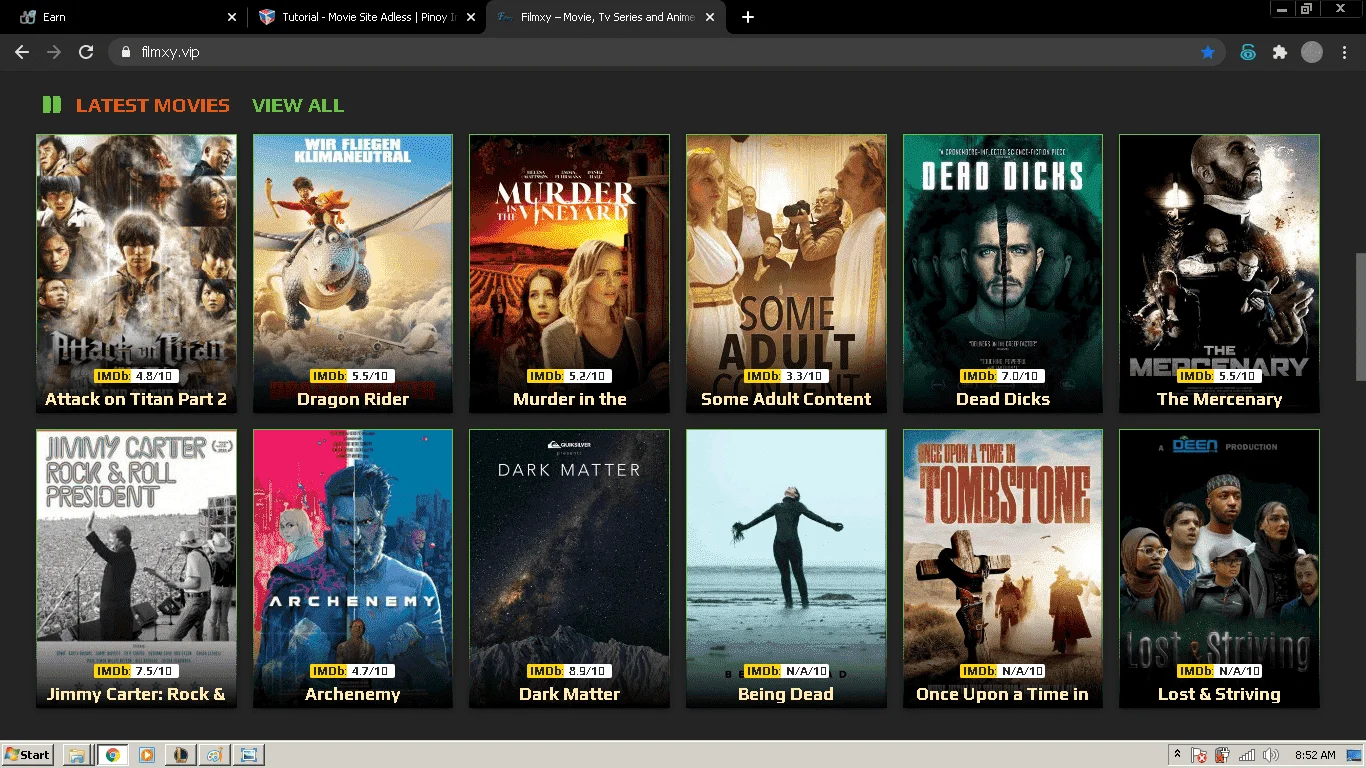1366x768 pixels.
Task: Click the IMDb 4.7/10 rating badge
Action: click(353, 671)
